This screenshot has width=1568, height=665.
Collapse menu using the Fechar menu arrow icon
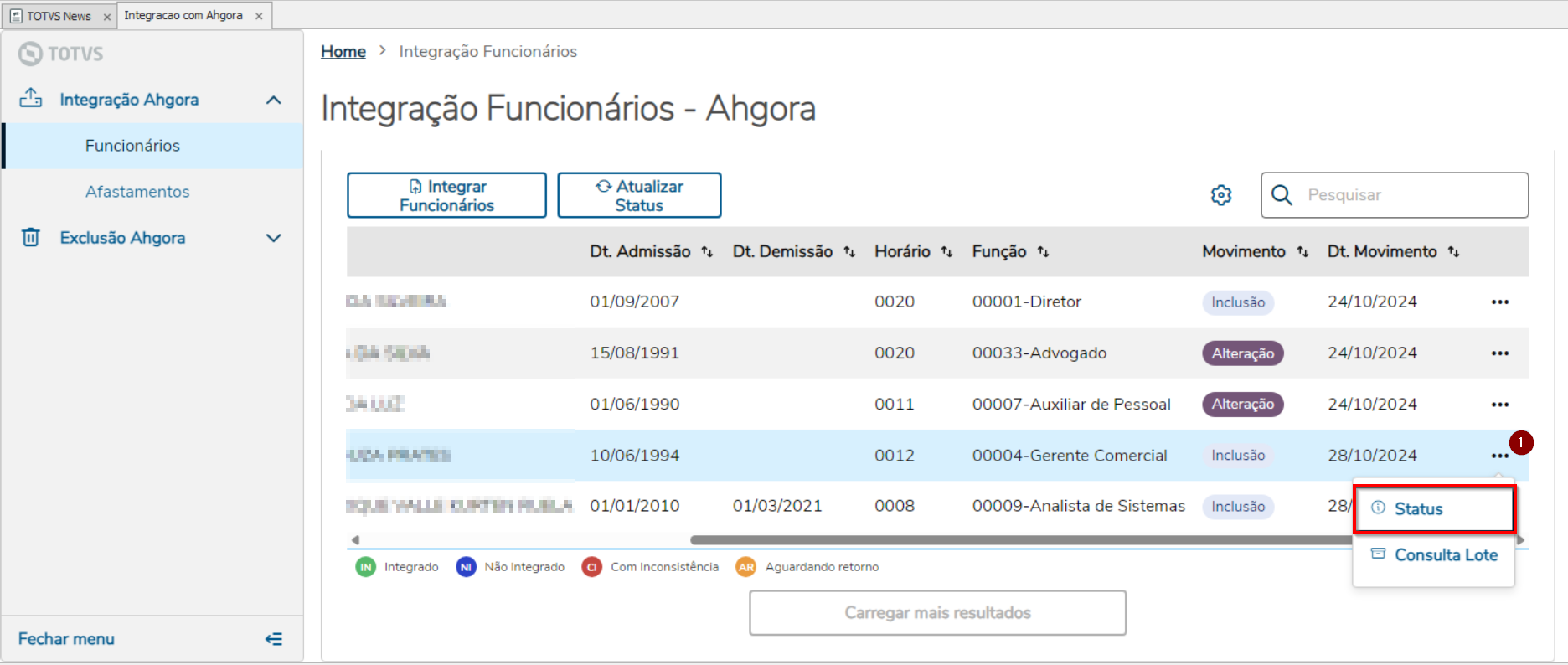(274, 639)
